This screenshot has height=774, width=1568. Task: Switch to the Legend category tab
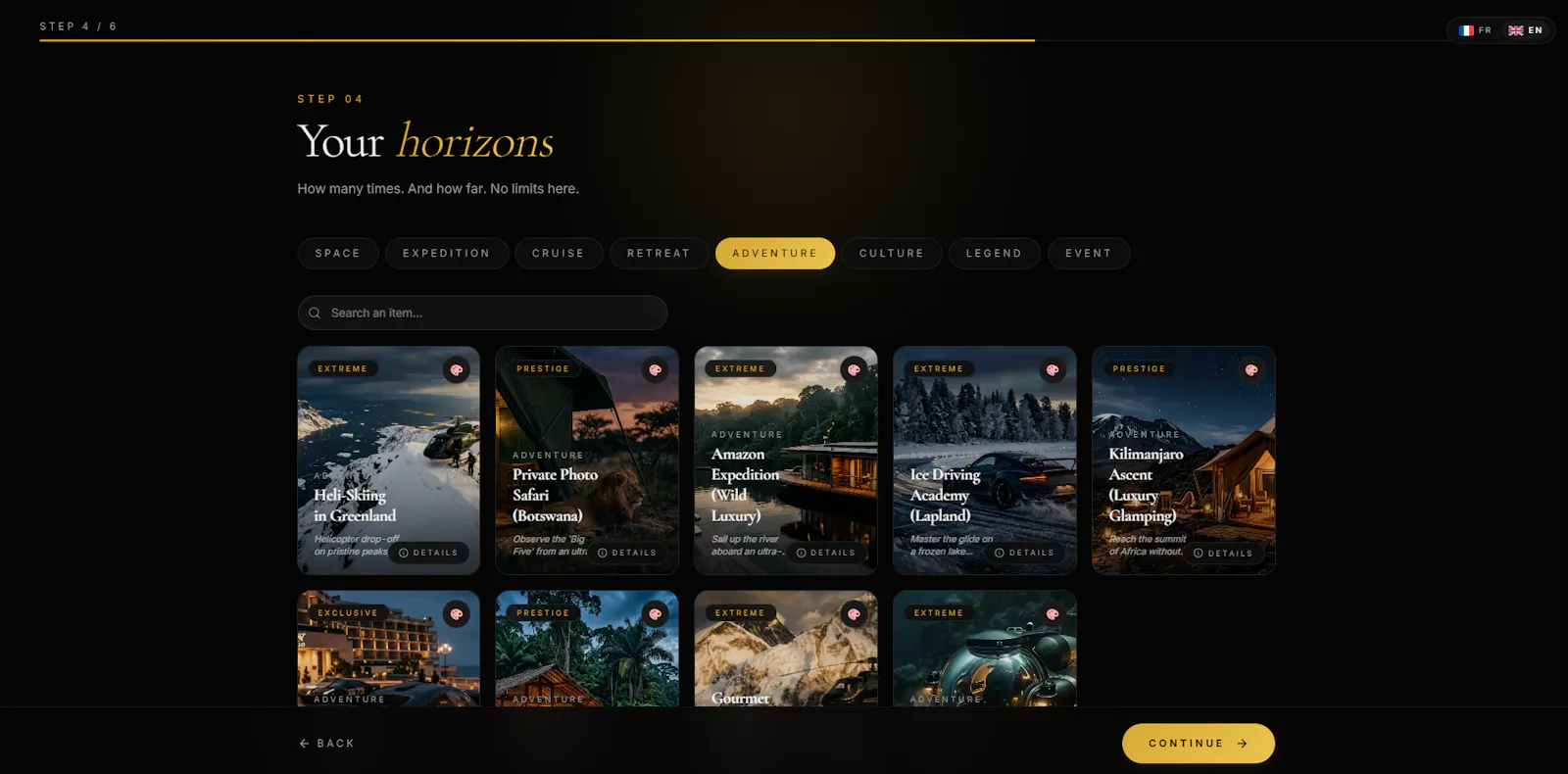pos(995,254)
